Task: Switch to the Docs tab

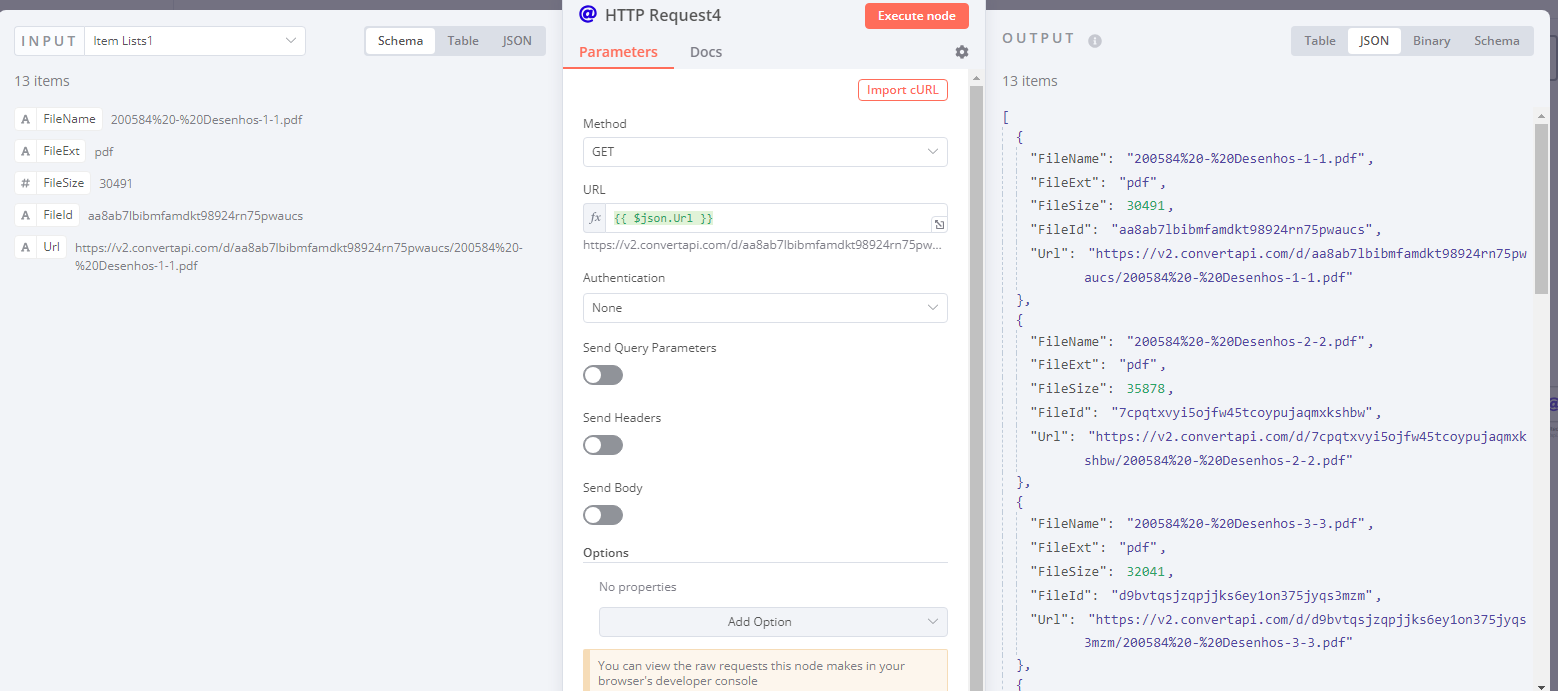Action: [705, 52]
